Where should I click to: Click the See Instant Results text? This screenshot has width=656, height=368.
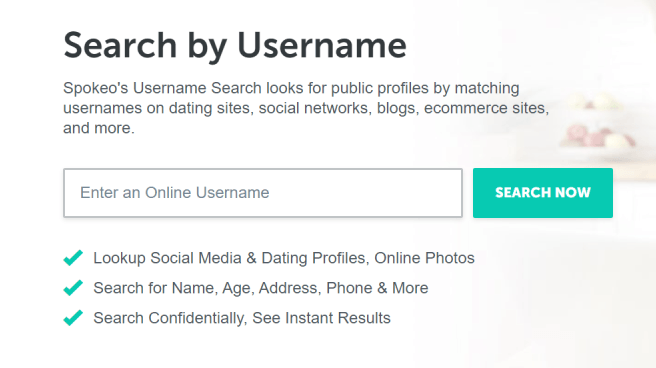[x=321, y=318]
